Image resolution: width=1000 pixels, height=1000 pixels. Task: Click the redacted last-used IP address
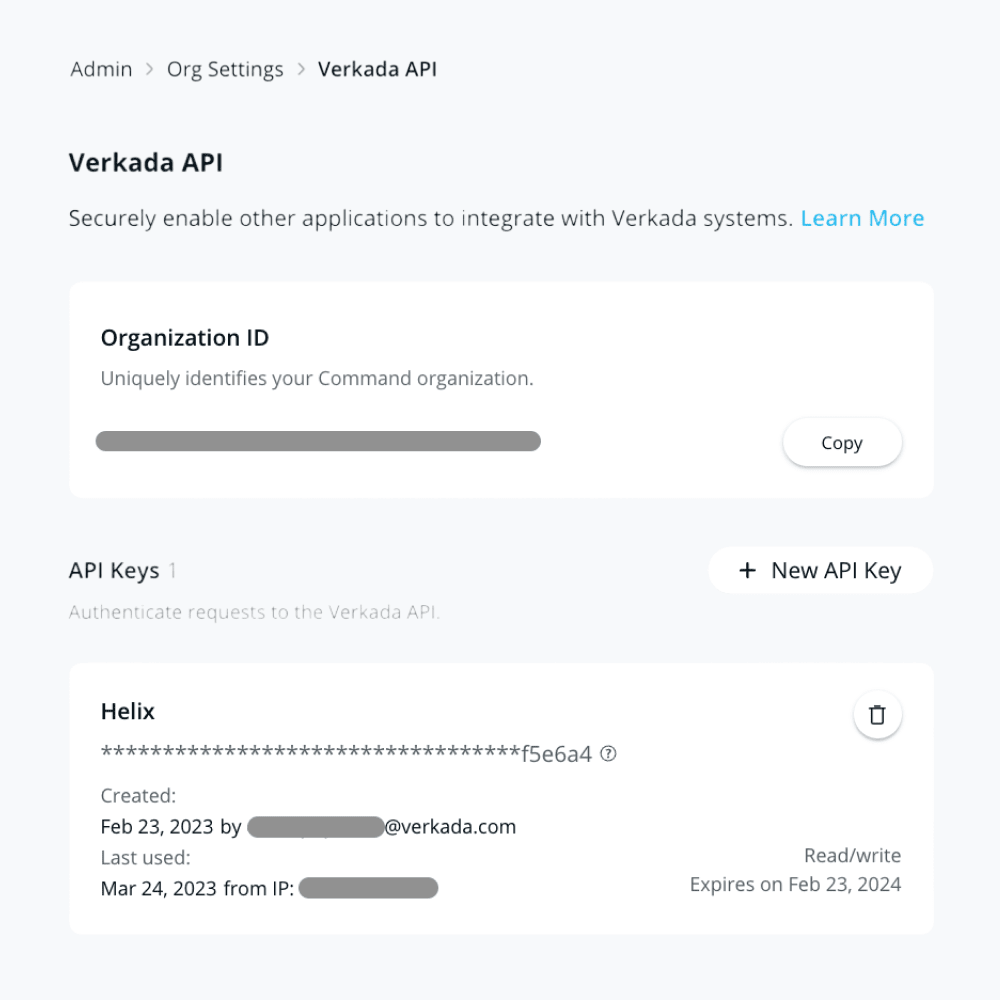pyautogui.click(x=368, y=888)
